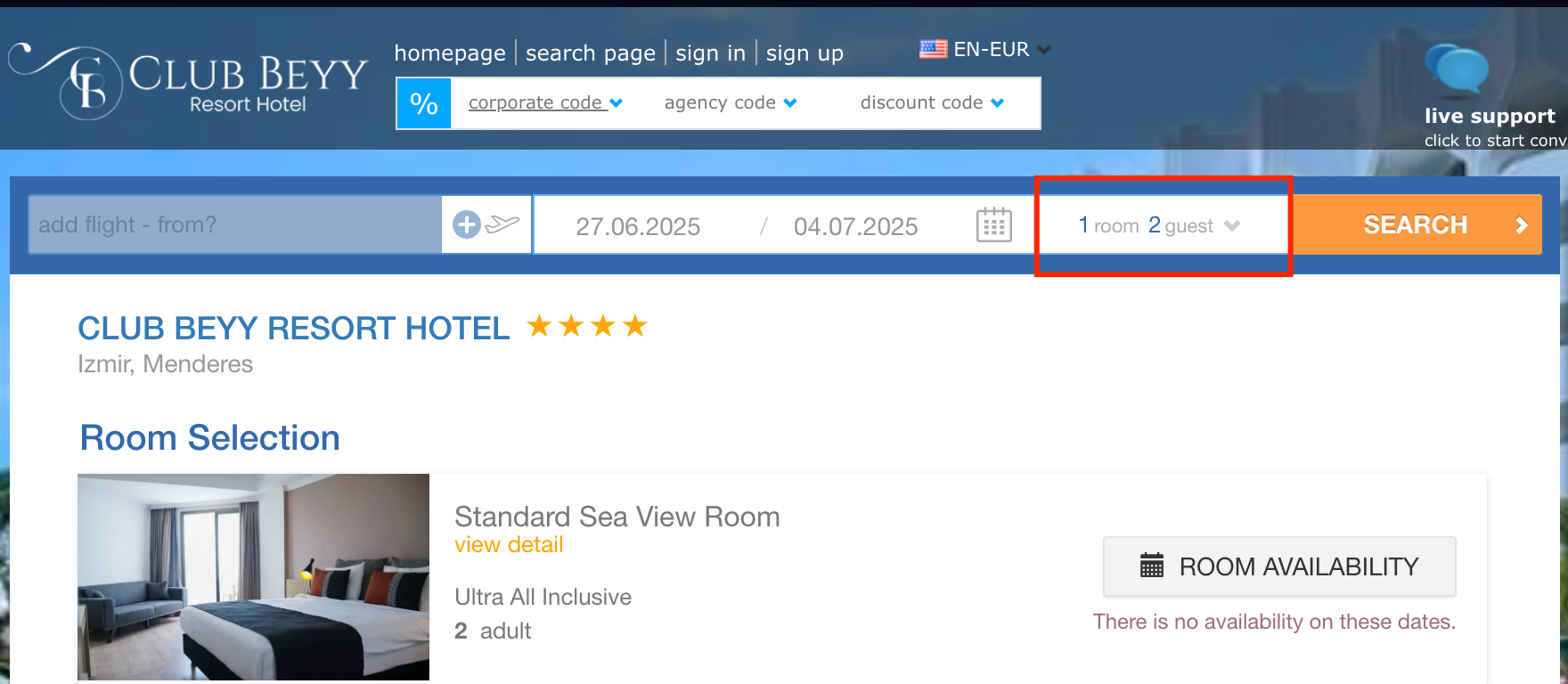Screen dimensions: 1568x684
Task: Click the hotel's four-star rating
Action: point(587,327)
